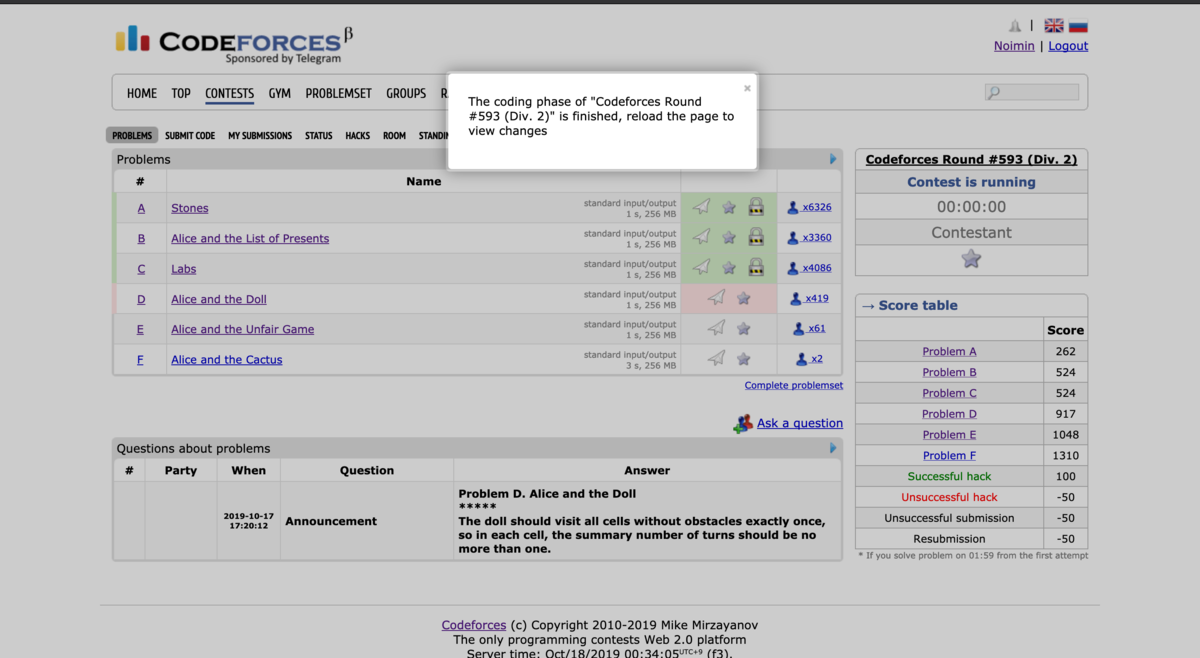Star the Alice and the Unfair Game problem
1200x658 pixels.
pos(744,328)
